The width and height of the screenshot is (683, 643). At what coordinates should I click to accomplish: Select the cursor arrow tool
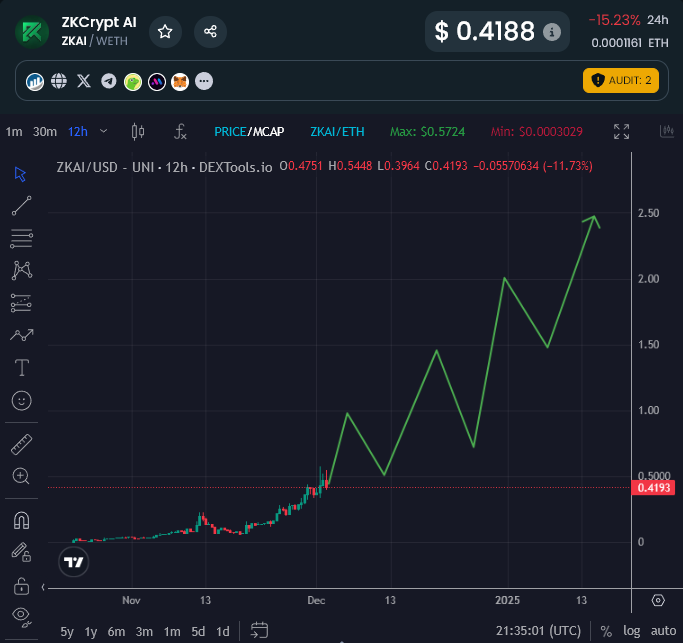pos(20,174)
